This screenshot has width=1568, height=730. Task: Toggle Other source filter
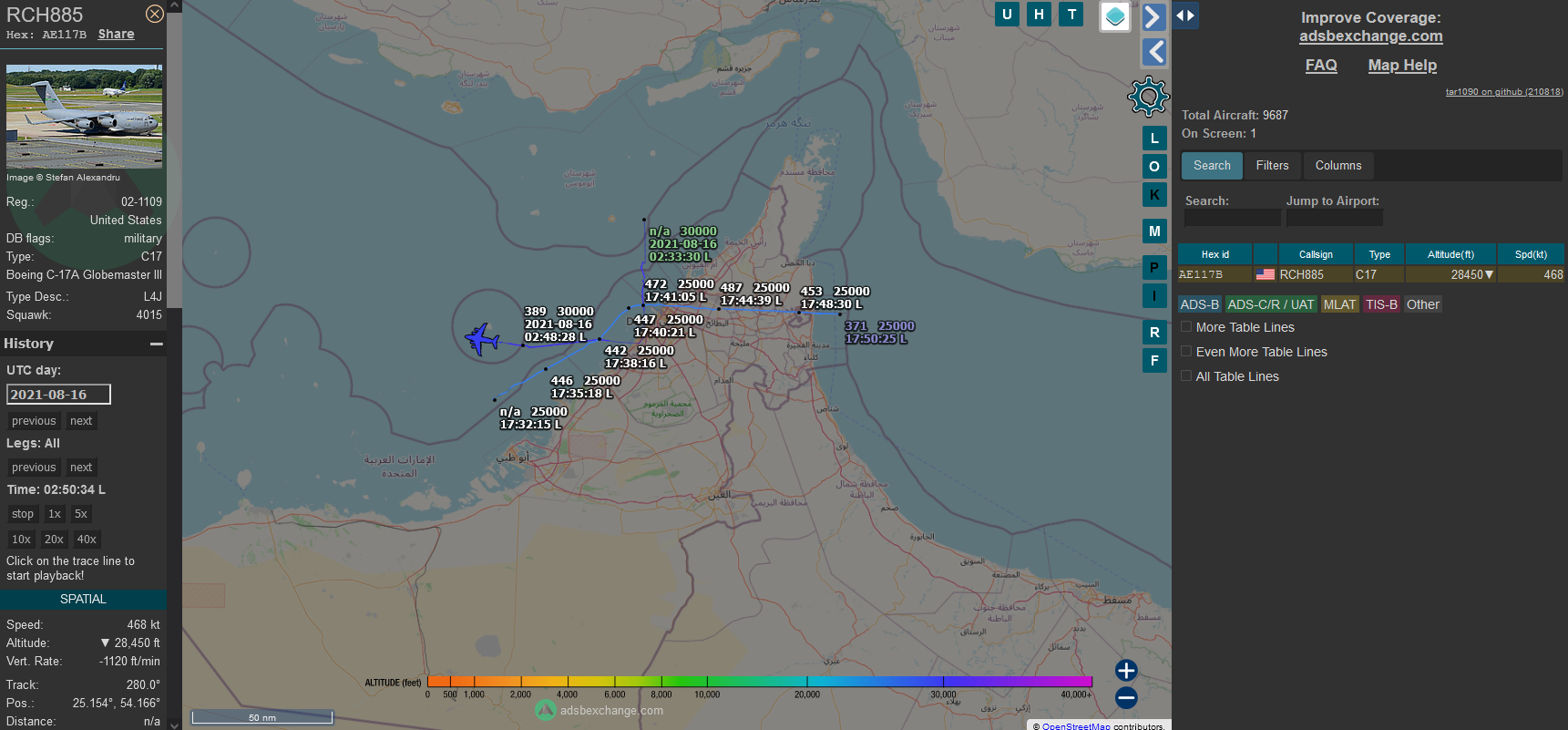tap(1422, 304)
